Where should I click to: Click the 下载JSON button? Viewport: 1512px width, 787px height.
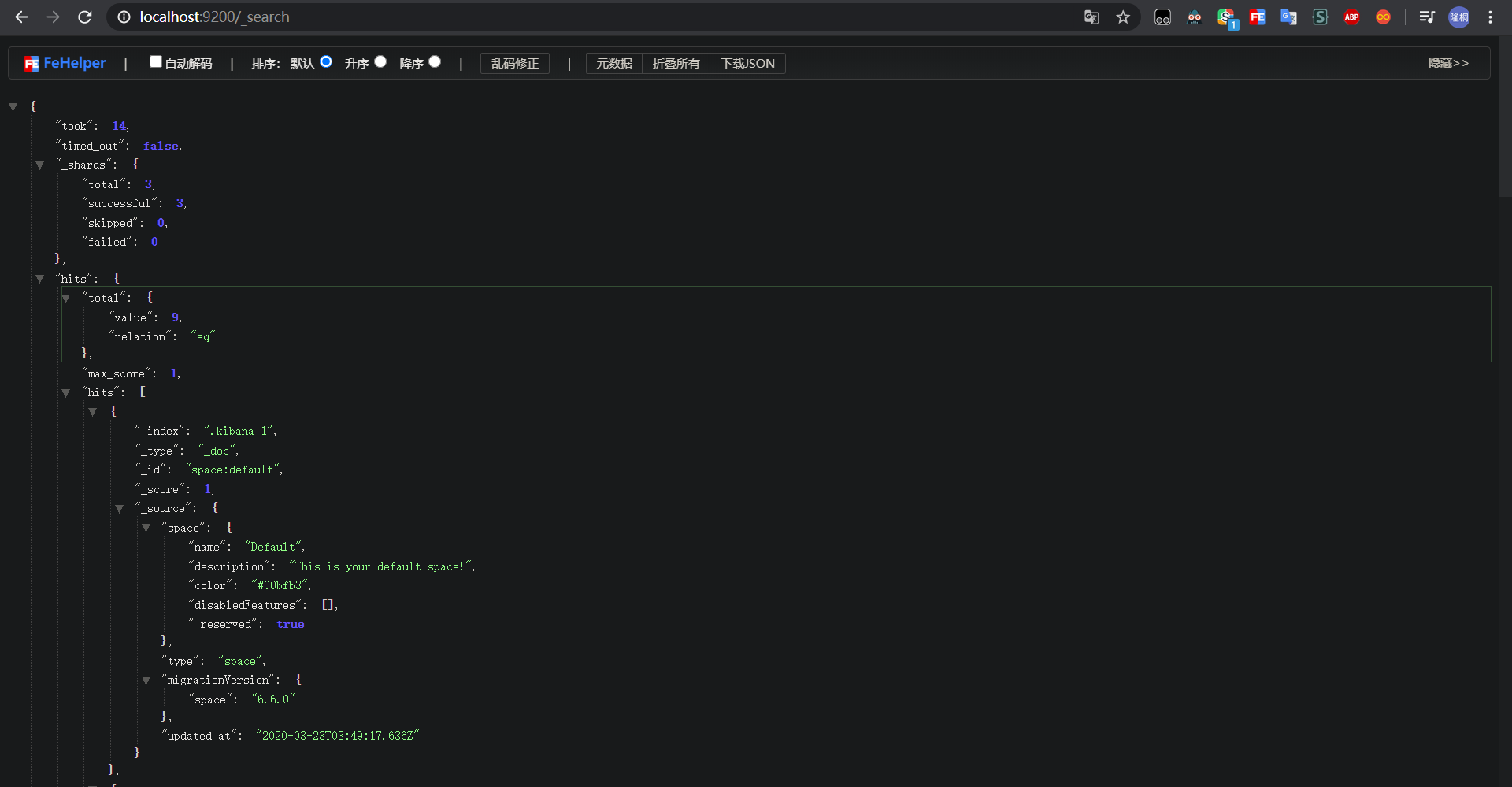click(x=748, y=63)
